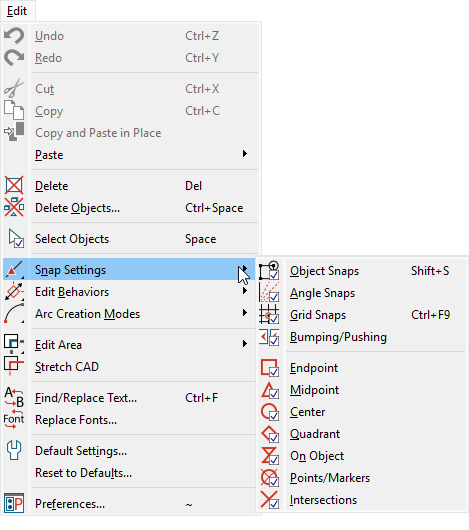
Task: Click the Stretch CAD icon
Action: [x=13, y=366]
